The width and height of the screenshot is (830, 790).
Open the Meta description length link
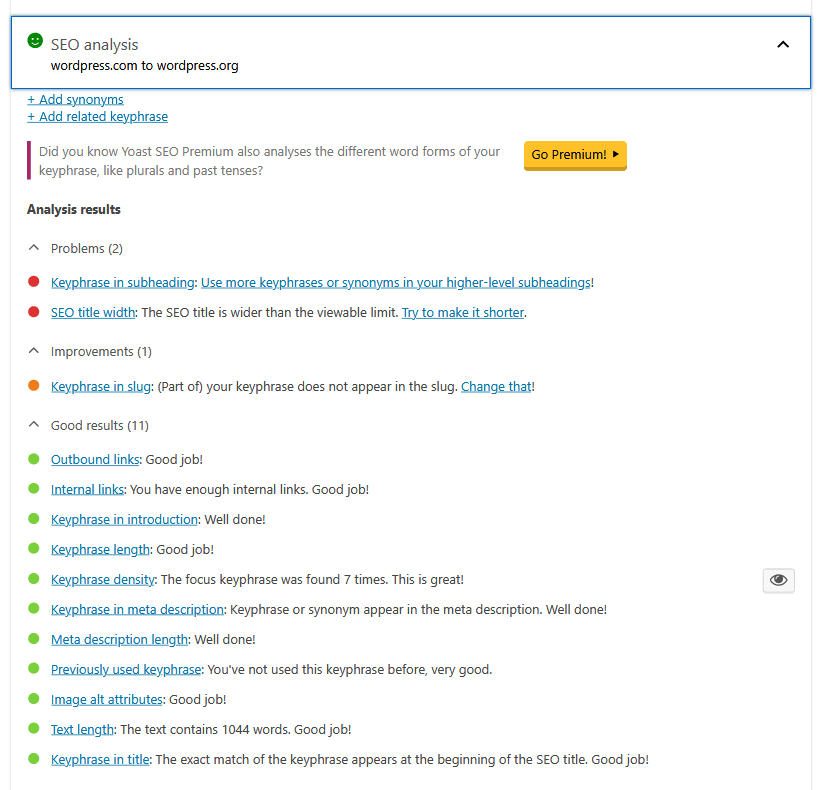tap(119, 640)
